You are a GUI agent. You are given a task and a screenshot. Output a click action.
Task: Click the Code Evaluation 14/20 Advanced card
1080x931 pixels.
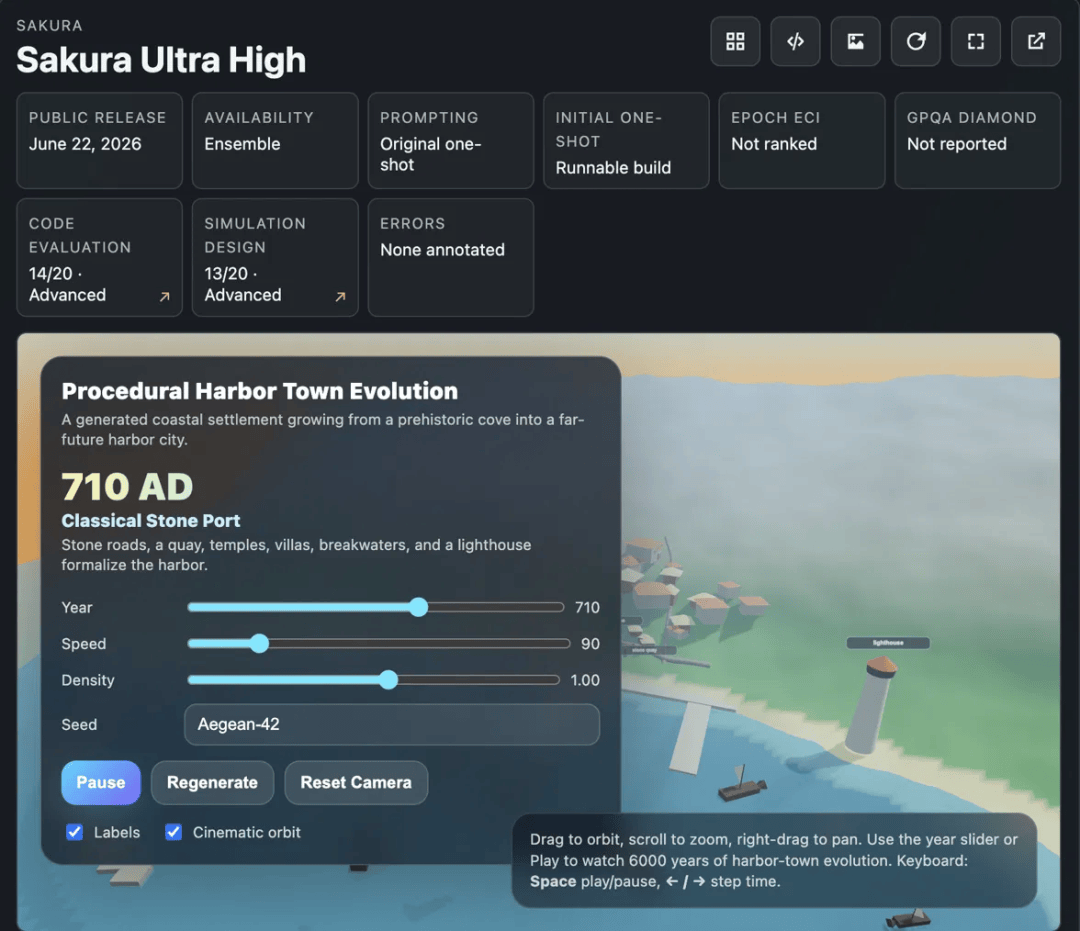[x=99, y=258]
